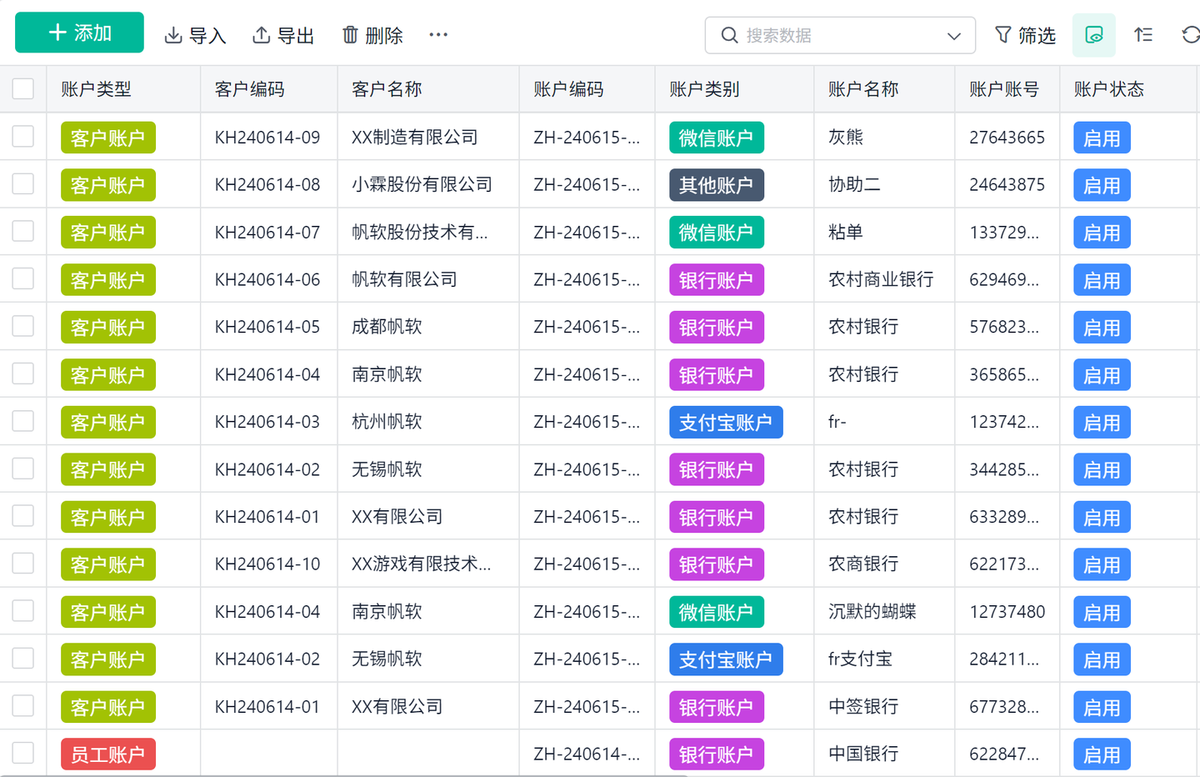The height and width of the screenshot is (777, 1200).
Task: Open the 筛选 filter panel
Action: point(1025,35)
